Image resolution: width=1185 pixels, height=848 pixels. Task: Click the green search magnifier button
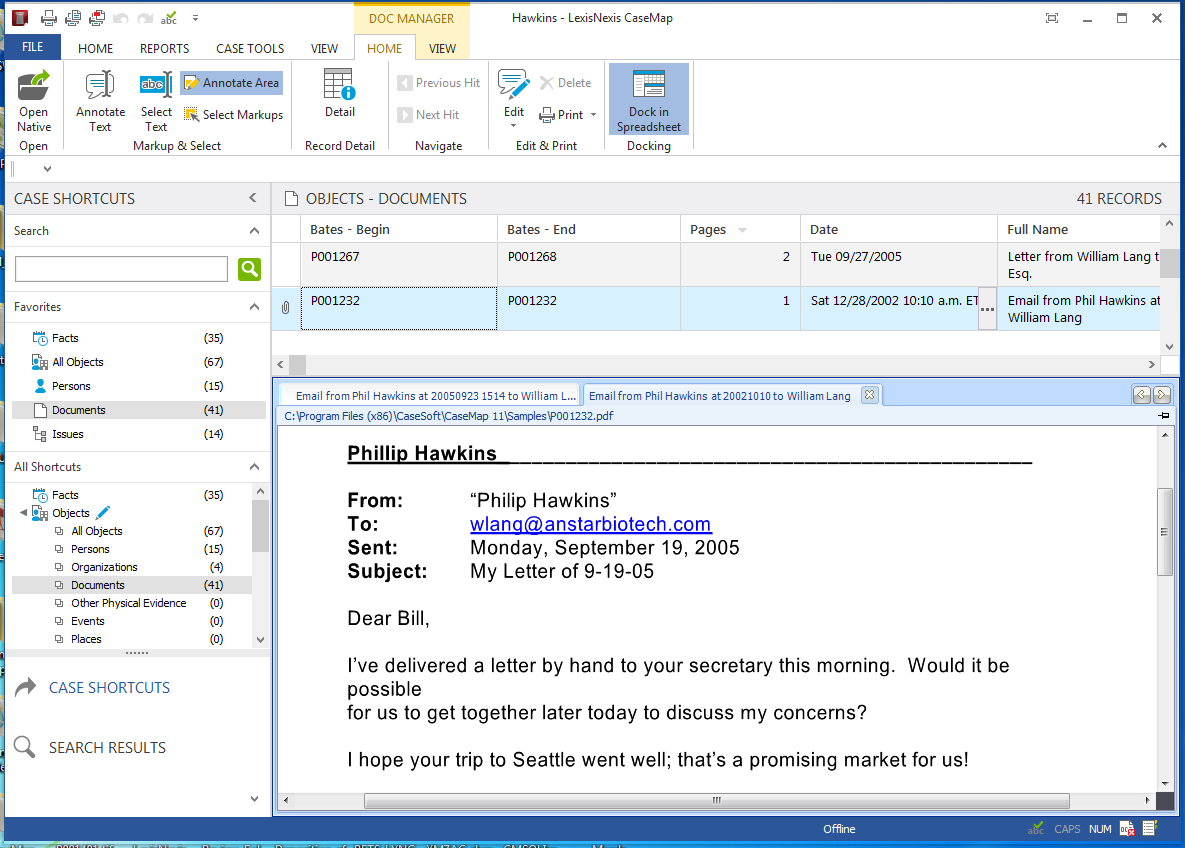pyautogui.click(x=249, y=269)
